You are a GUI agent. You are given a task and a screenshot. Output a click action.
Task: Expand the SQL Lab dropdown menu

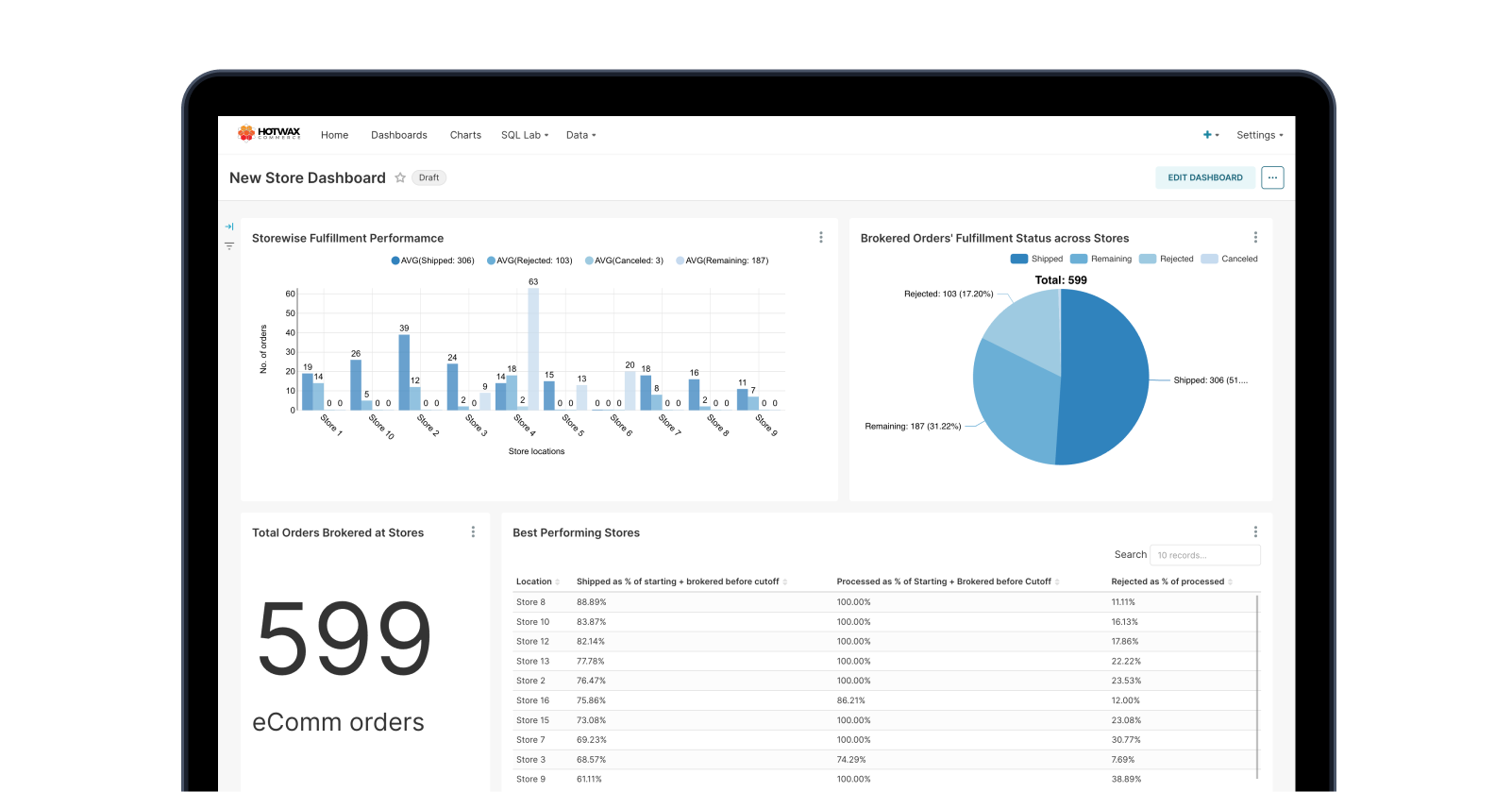(524, 135)
